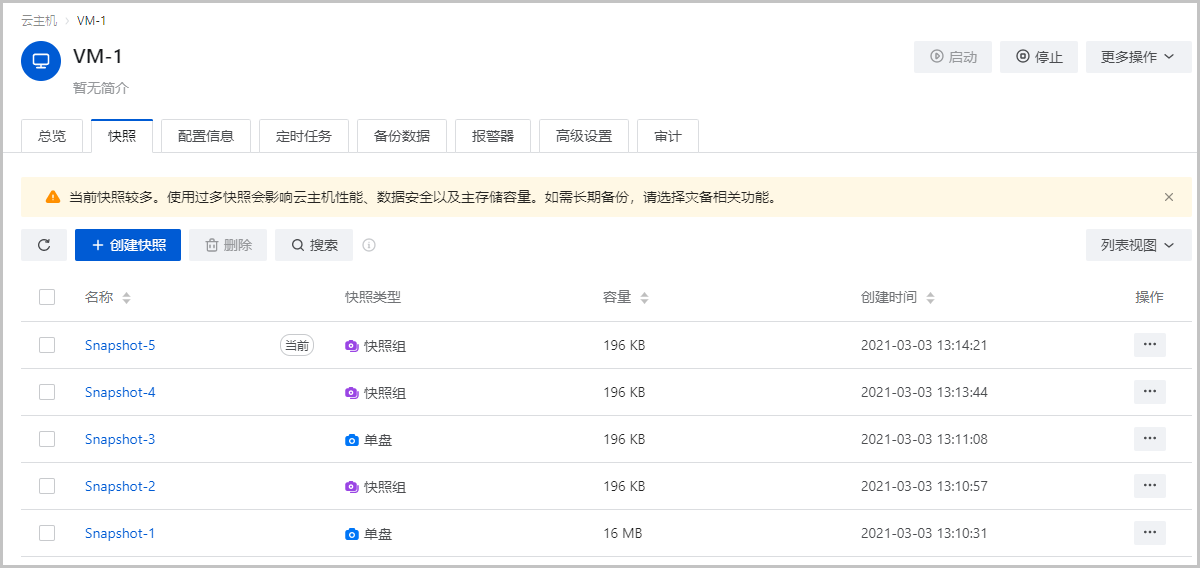The width and height of the screenshot is (1200, 568).
Task: Open the three-dot menu for Snapshot-1
Action: pos(1149,533)
